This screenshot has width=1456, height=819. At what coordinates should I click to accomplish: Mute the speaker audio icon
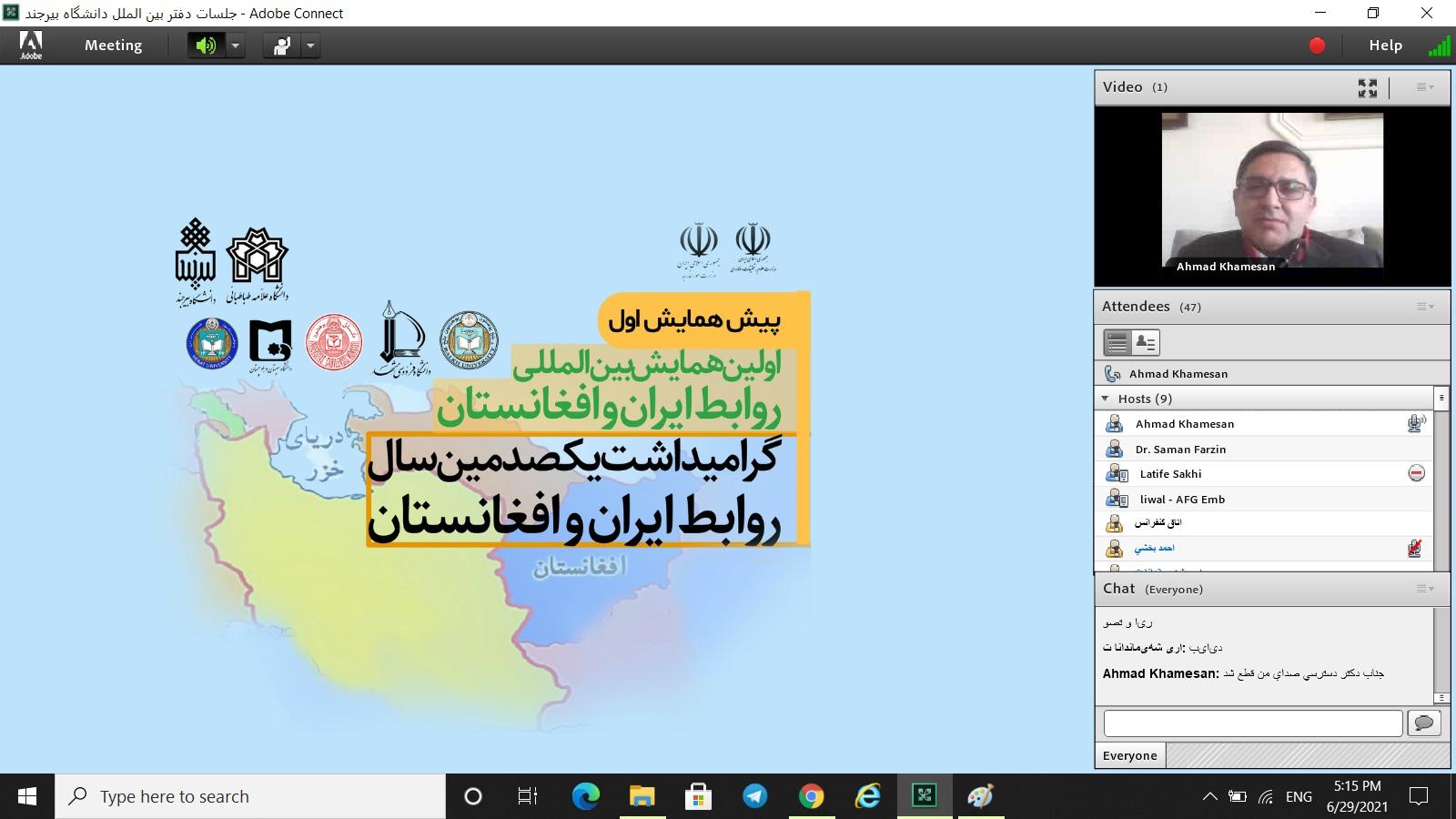pos(206,45)
